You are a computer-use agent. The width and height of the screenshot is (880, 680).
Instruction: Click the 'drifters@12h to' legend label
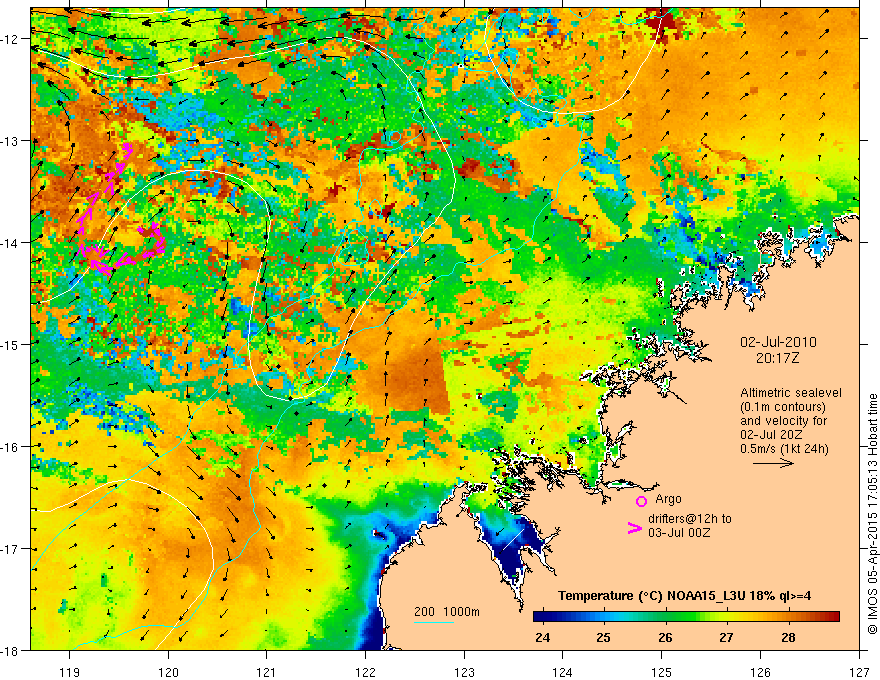point(690,518)
